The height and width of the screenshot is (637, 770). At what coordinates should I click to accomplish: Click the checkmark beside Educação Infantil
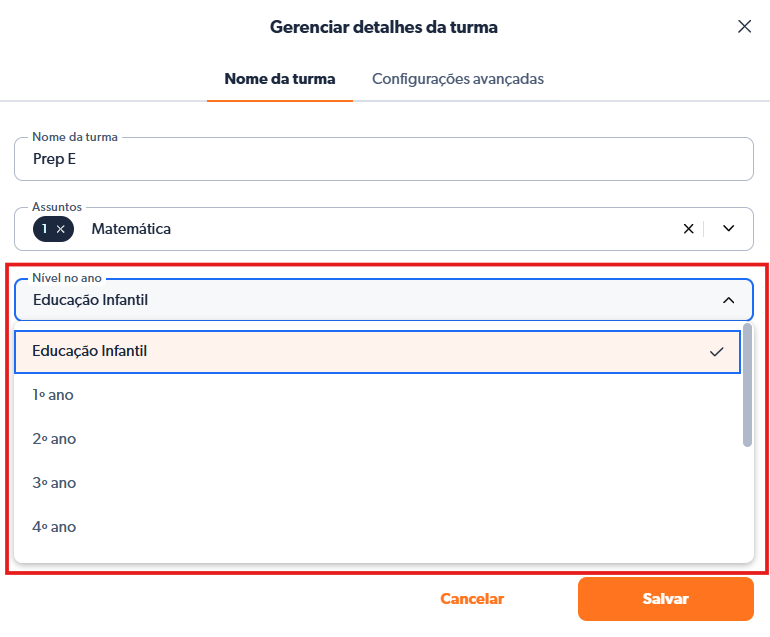click(716, 352)
